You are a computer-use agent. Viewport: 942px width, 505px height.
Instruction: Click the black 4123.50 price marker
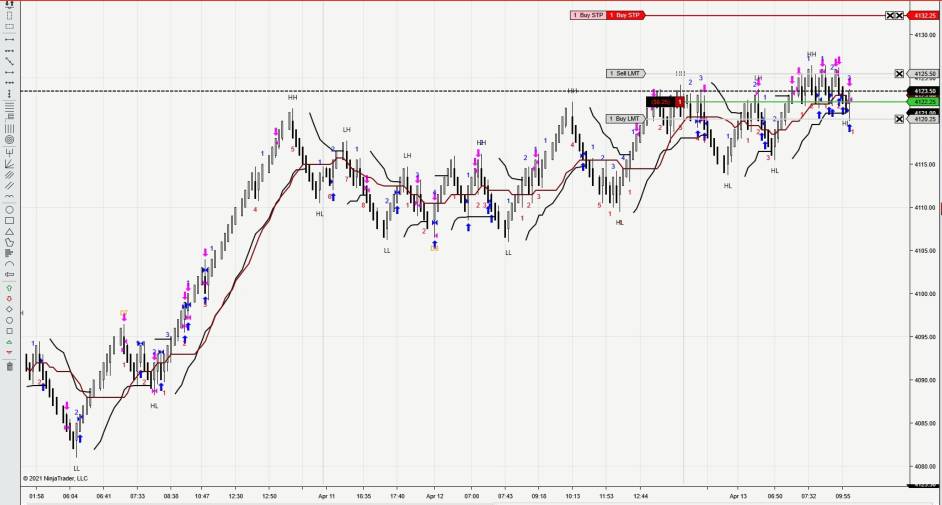coord(924,91)
